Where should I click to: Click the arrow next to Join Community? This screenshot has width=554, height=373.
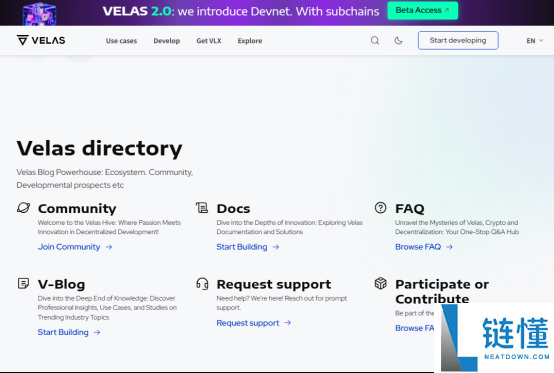[109, 247]
